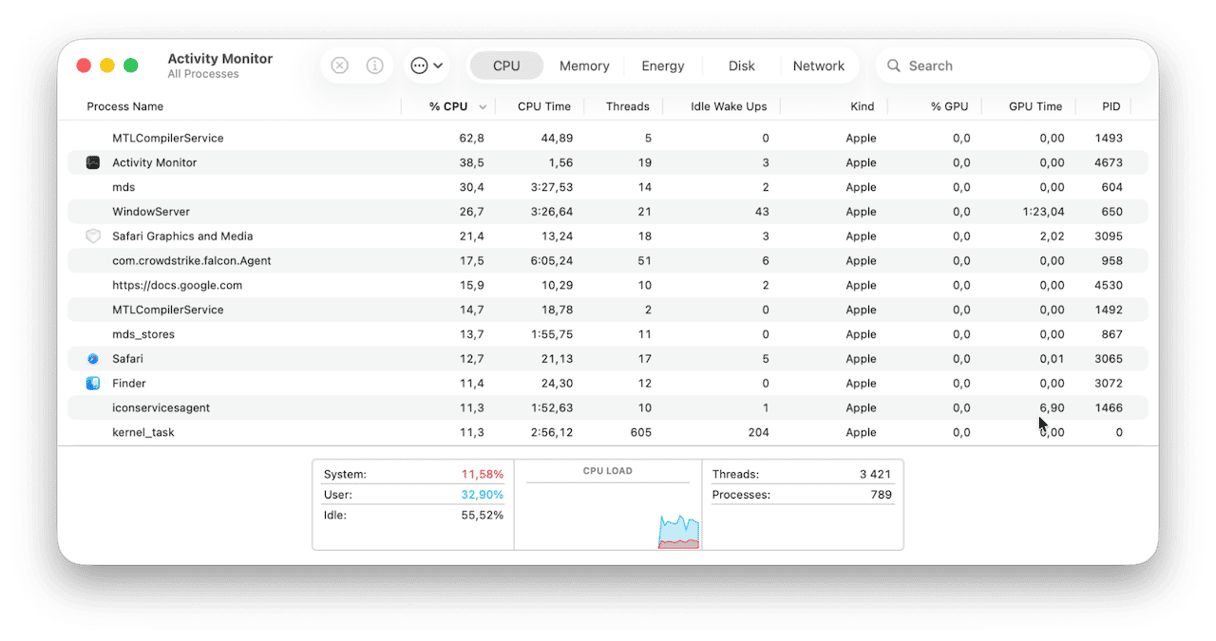Screen dimensions: 1216x641
Task: Click the 605 threads value for kernel_task
Action: [x=641, y=433]
